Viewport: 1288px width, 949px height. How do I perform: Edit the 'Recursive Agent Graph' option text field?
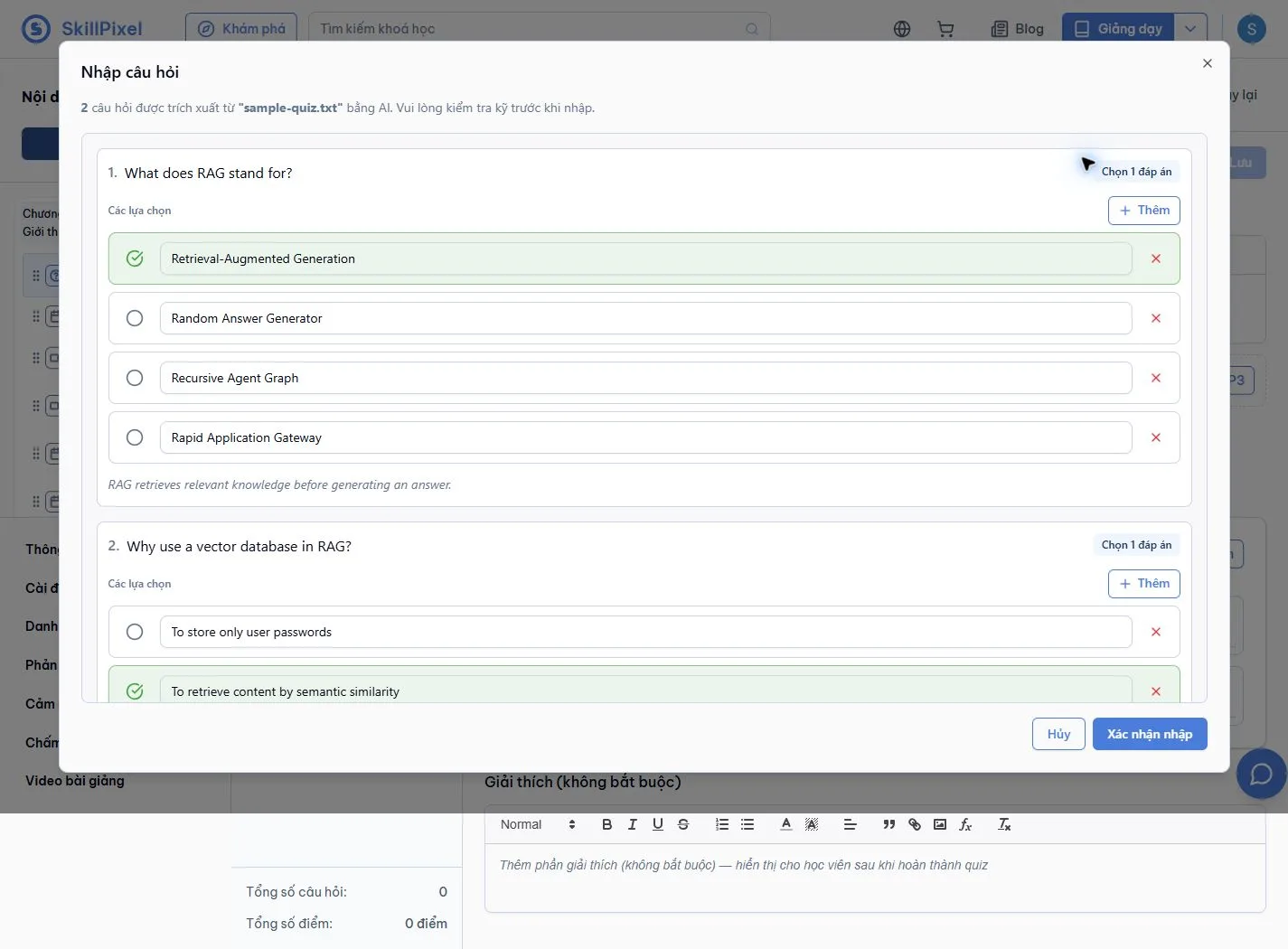click(645, 378)
